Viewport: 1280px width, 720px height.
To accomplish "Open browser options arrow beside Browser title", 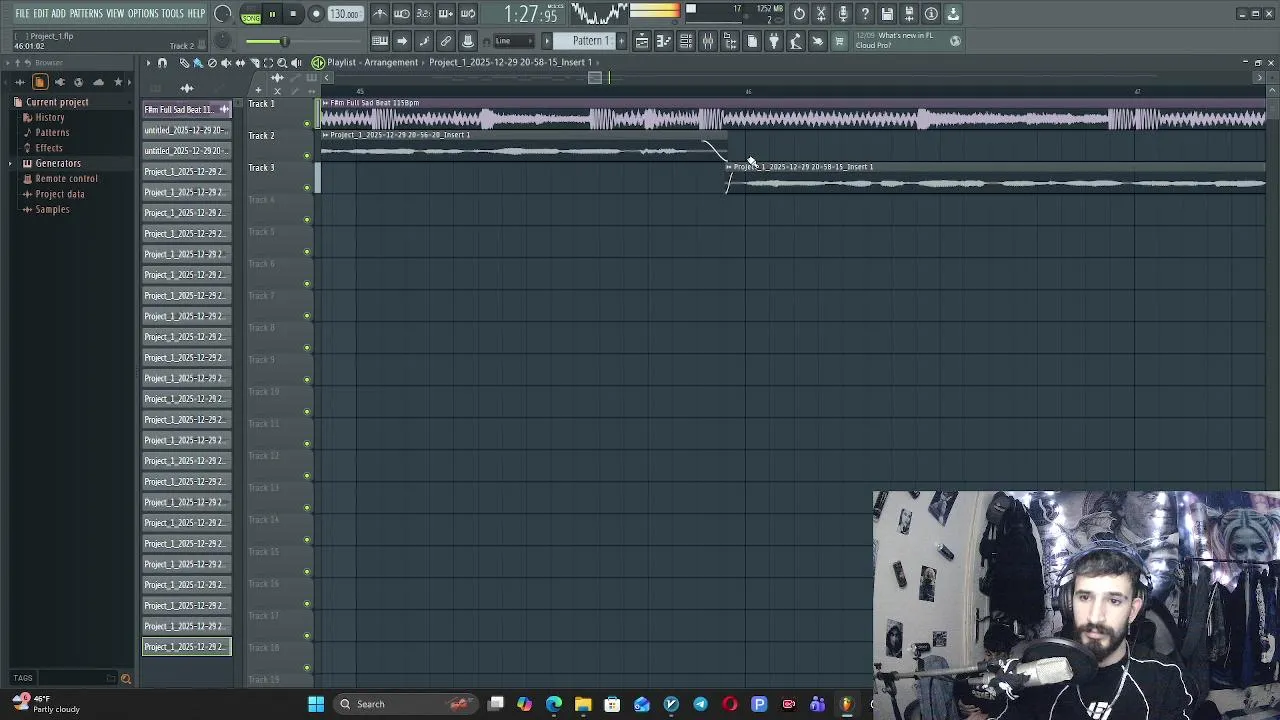I will 7,63.
